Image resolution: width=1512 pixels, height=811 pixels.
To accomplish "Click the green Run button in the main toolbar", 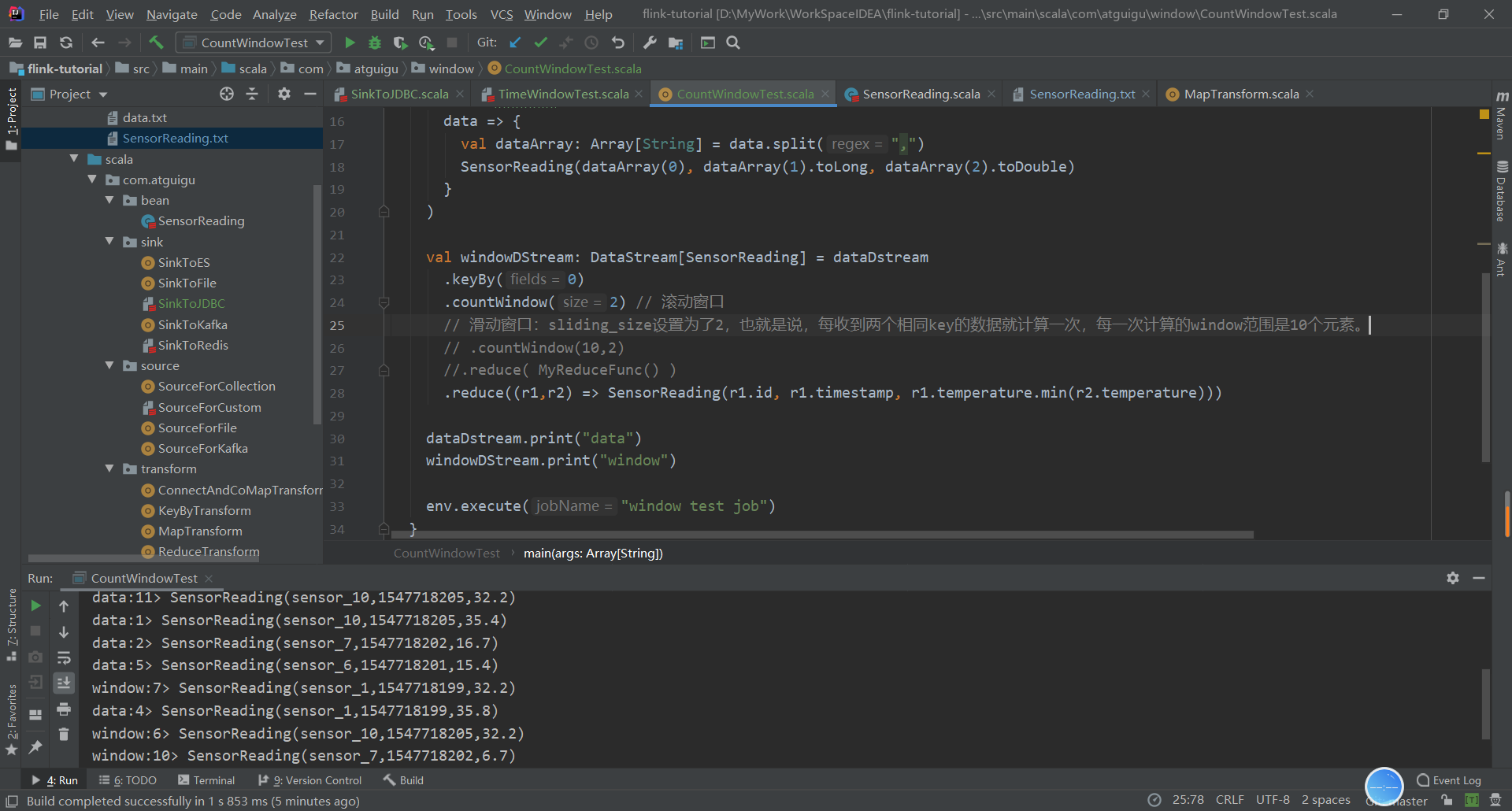I will point(350,43).
